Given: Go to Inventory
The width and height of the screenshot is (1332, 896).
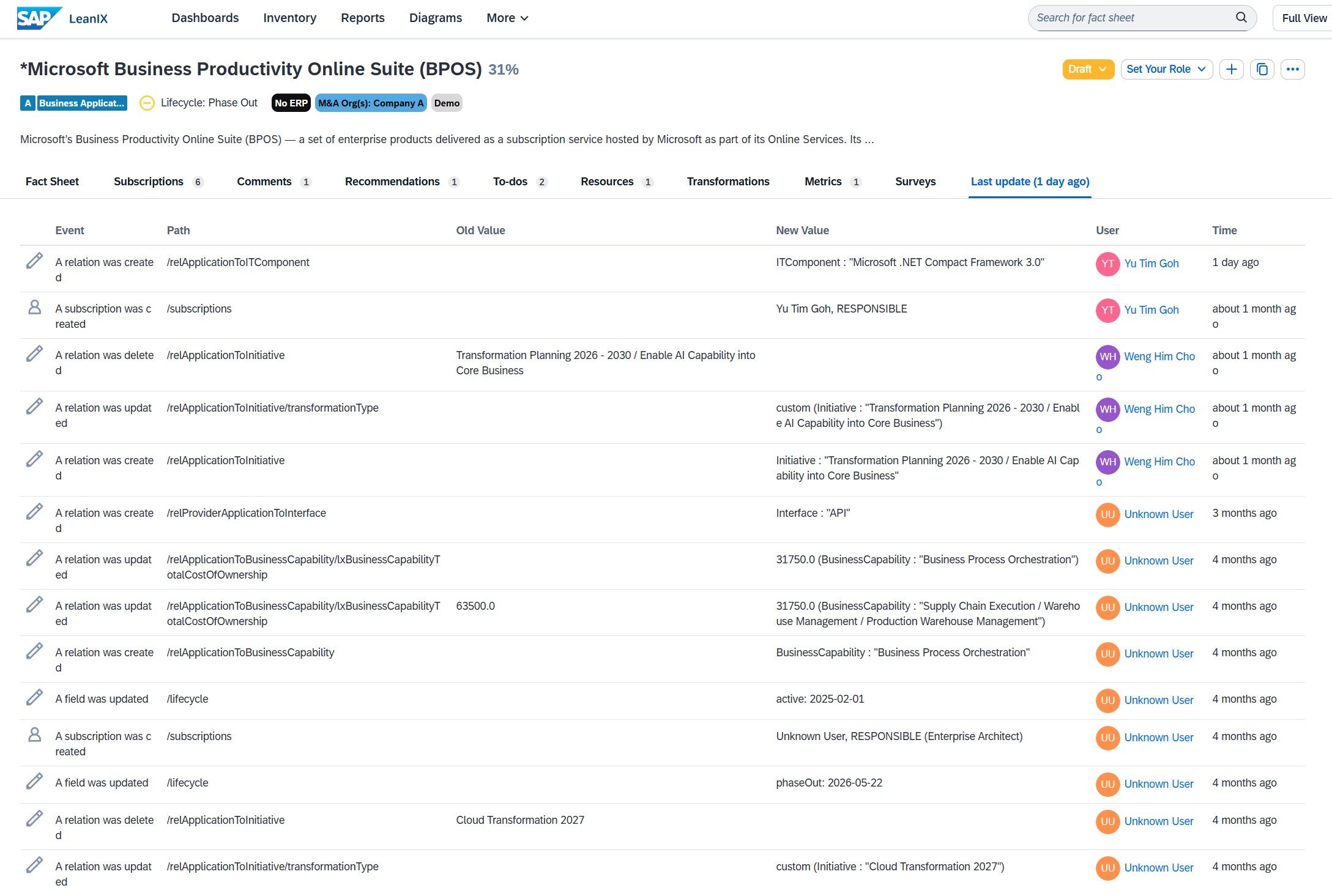Looking at the screenshot, I should (x=289, y=18).
